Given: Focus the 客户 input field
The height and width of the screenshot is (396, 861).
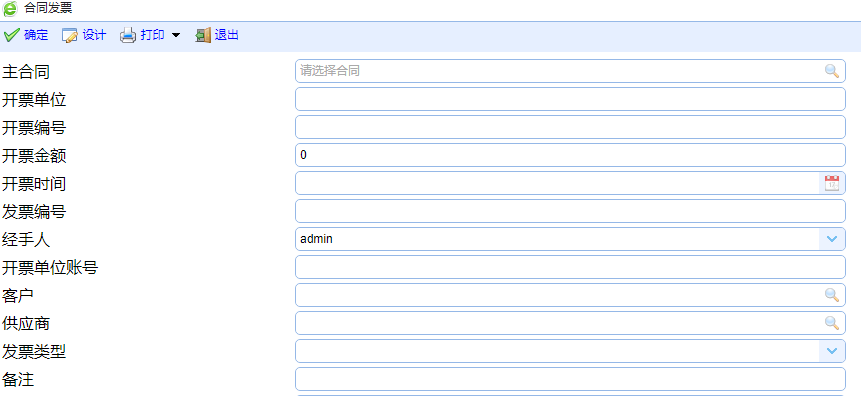Looking at the screenshot, I should tap(571, 295).
